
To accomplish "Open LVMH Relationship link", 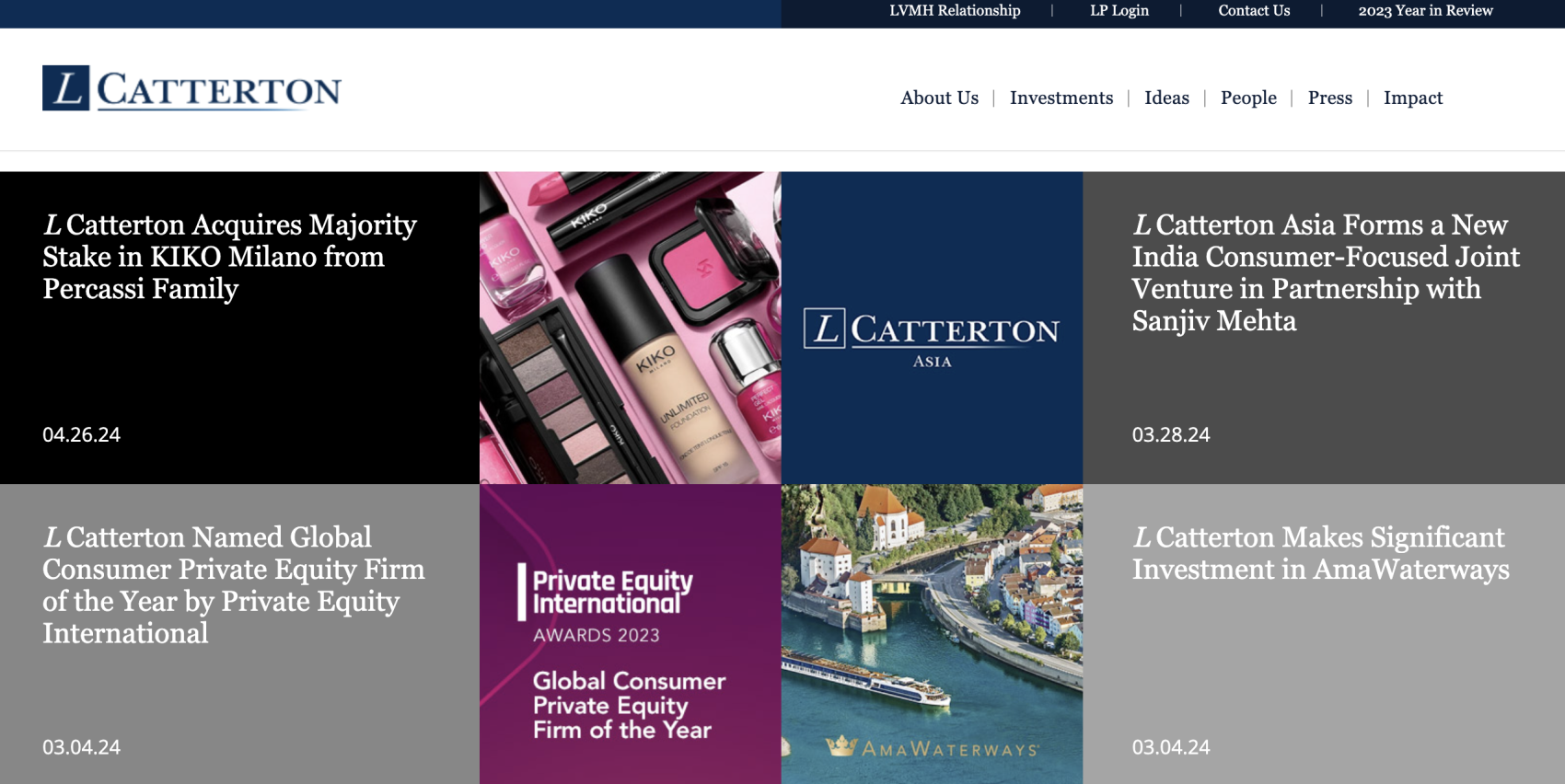I will coord(955,11).
